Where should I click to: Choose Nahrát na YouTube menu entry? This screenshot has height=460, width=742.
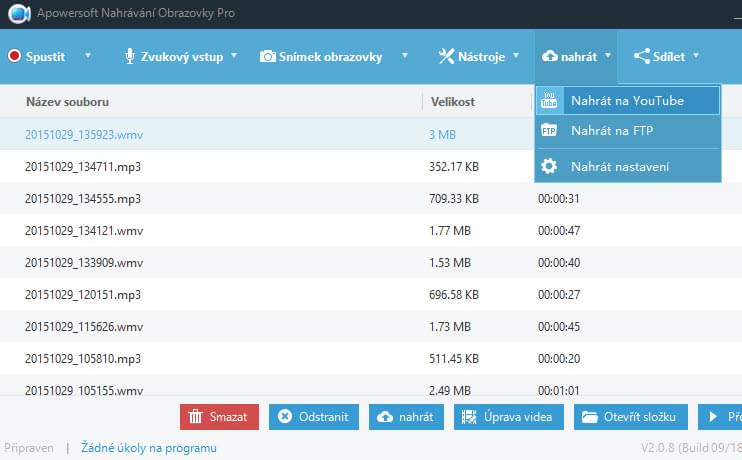(x=627, y=100)
